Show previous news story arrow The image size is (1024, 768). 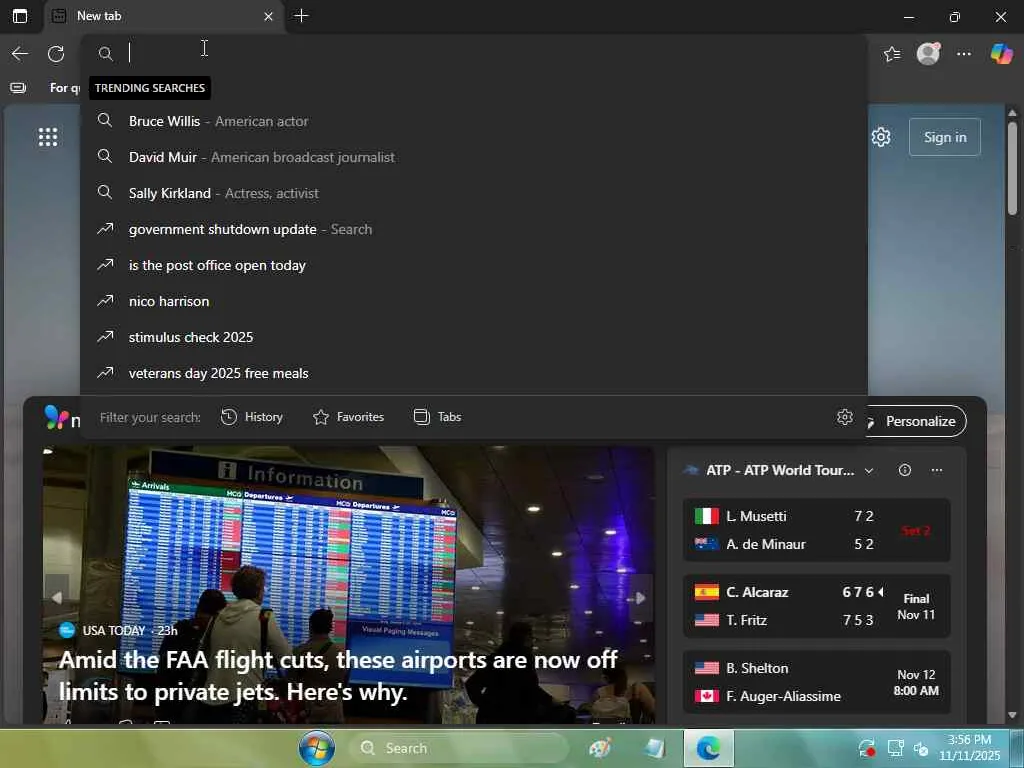click(57, 598)
